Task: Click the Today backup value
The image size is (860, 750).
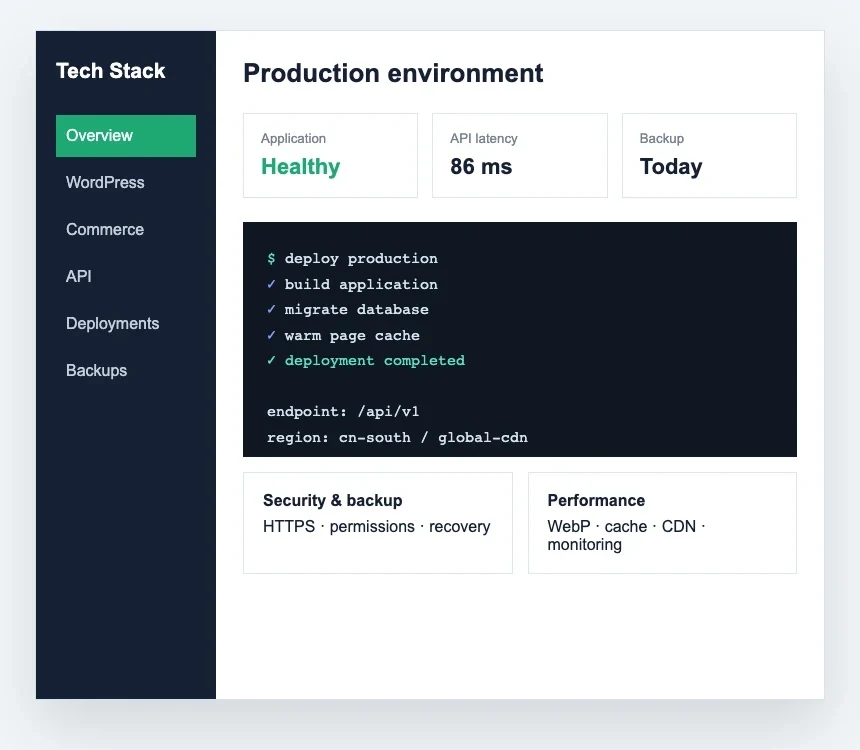Action: click(x=671, y=167)
